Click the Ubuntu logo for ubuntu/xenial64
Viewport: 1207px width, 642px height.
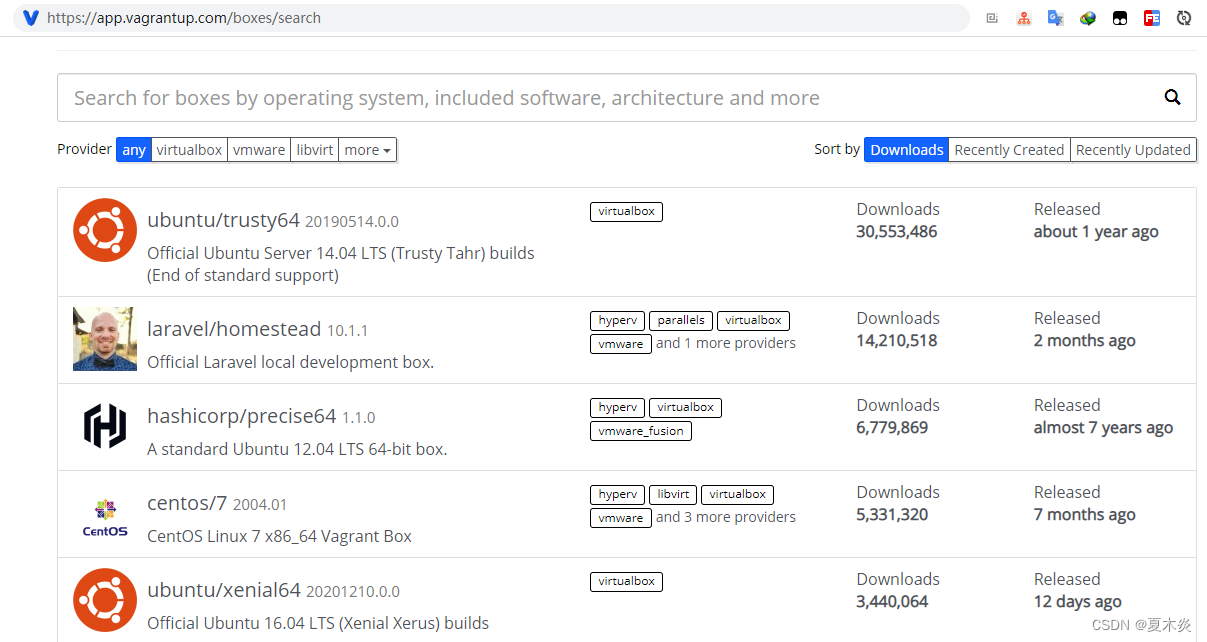coord(105,600)
